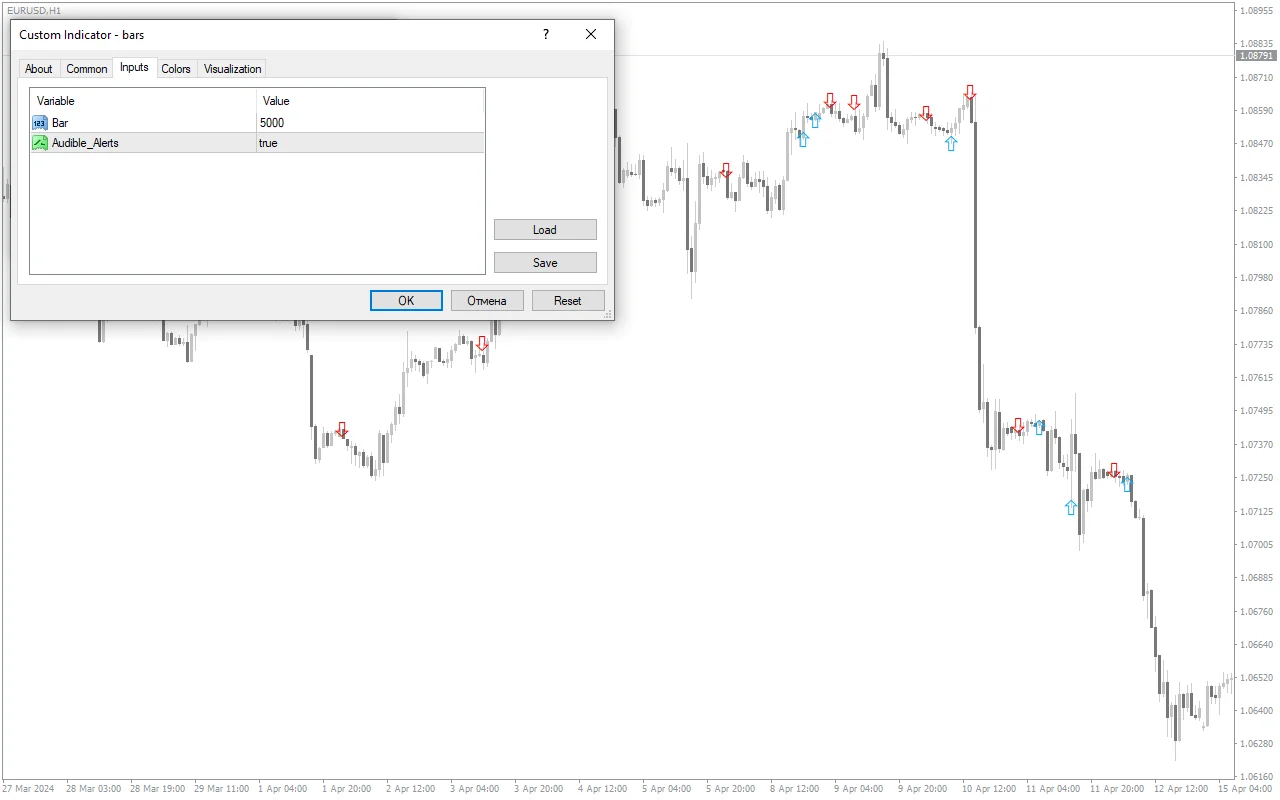The image size is (1280, 800).
Task: Click the blue up arrow below the 11 Apr candles
Action: click(1070, 507)
